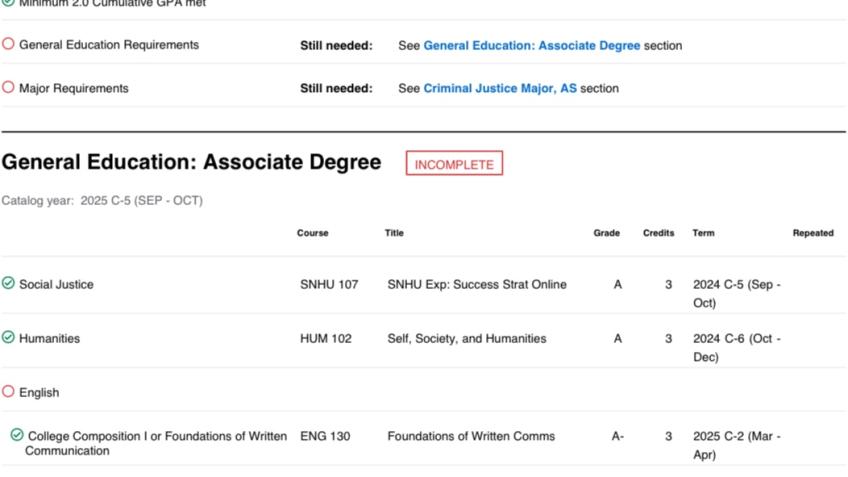Click the College Composition I or Foundations requirement label
Screen dimensions: 848x477
156,443
